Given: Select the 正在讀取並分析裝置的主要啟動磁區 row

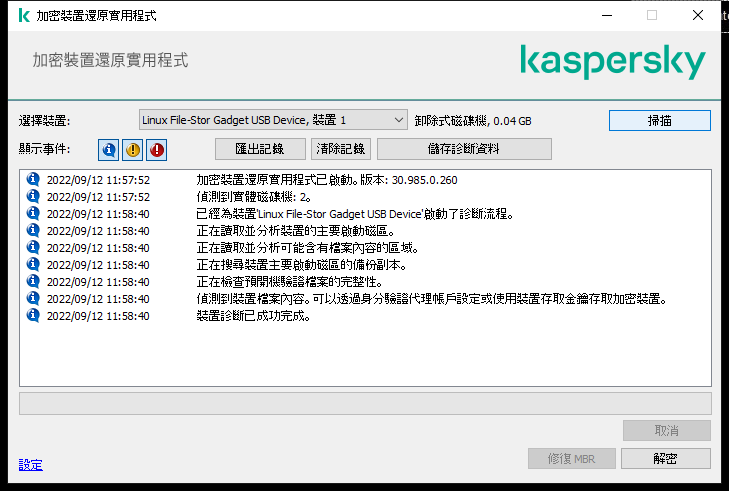Looking at the screenshot, I should pos(365,231).
